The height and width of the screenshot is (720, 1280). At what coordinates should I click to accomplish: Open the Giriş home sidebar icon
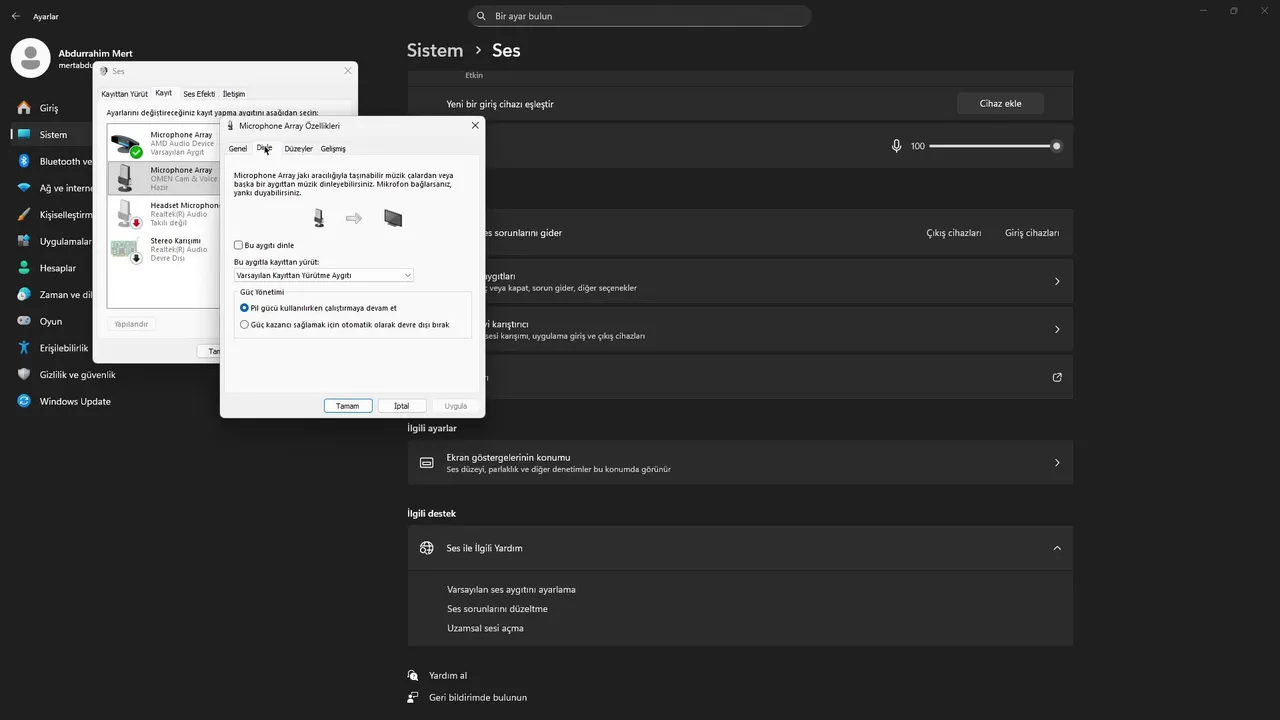(x=24, y=108)
